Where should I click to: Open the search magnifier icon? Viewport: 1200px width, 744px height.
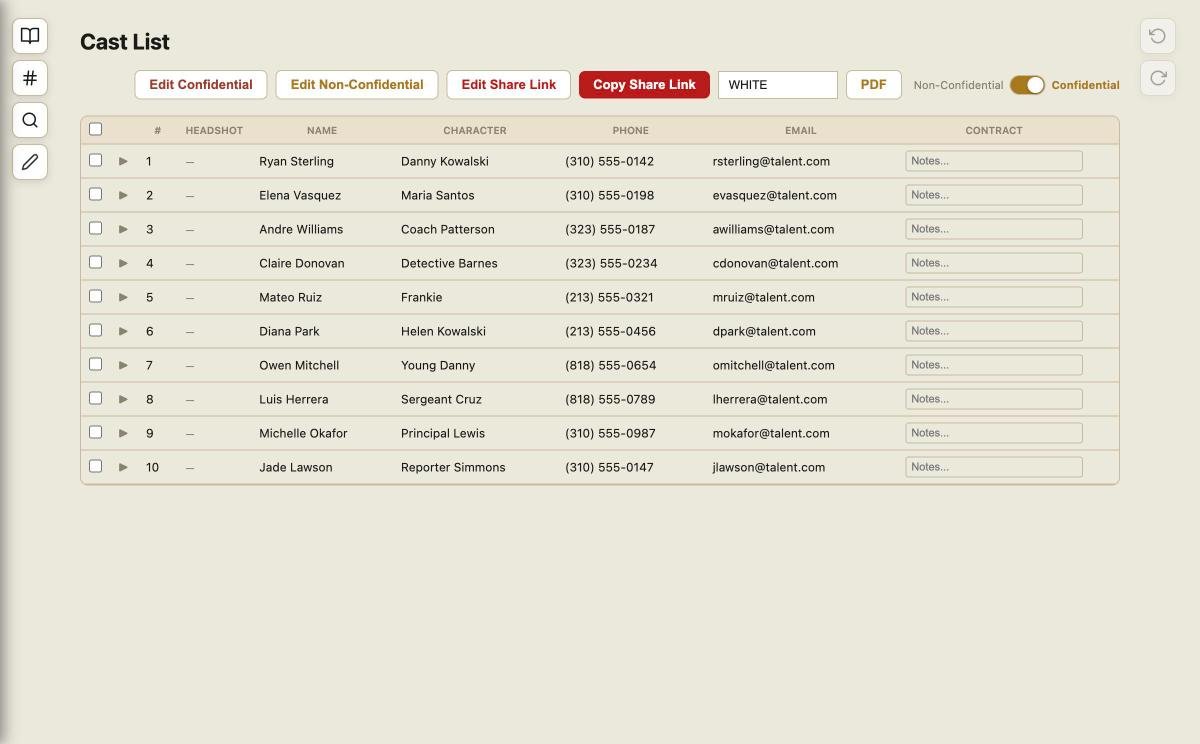pos(30,120)
